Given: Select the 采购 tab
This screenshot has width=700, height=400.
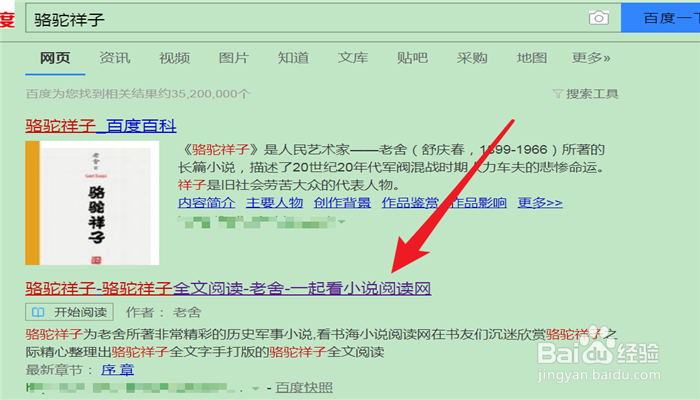Looking at the screenshot, I should (x=472, y=58).
